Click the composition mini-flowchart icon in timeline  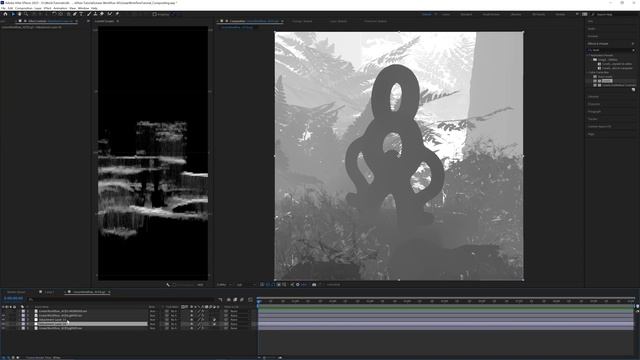click(221, 300)
